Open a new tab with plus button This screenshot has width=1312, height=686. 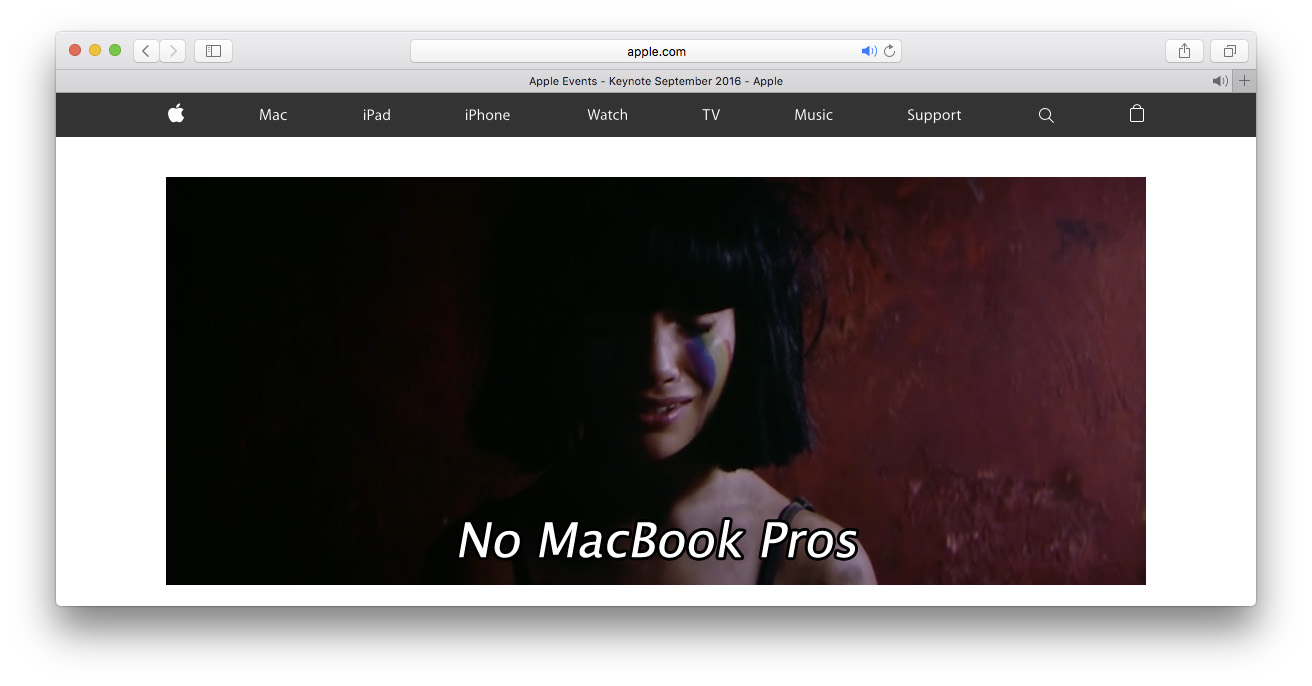click(x=1244, y=81)
